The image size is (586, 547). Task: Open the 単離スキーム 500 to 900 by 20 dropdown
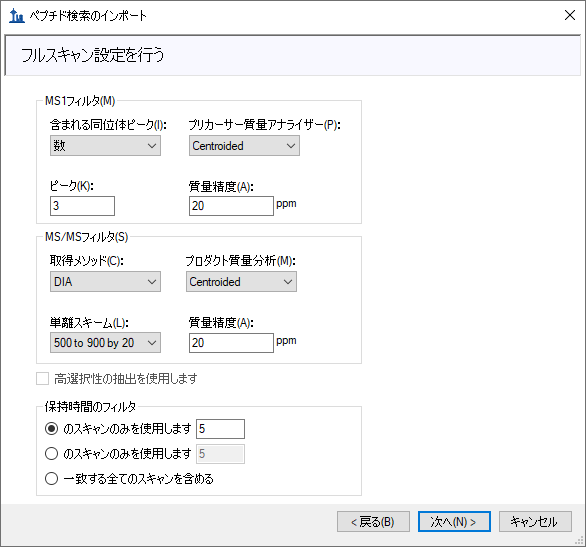(x=105, y=343)
